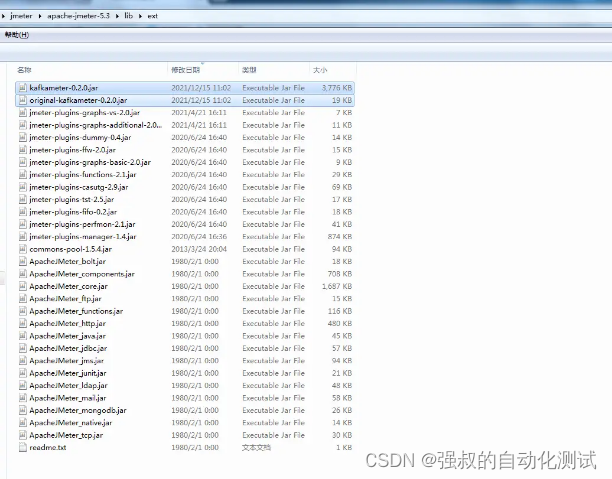The image size is (612, 479).
Task: Click the 2013/3/24 20:04 date cell
Action: [x=199, y=249]
